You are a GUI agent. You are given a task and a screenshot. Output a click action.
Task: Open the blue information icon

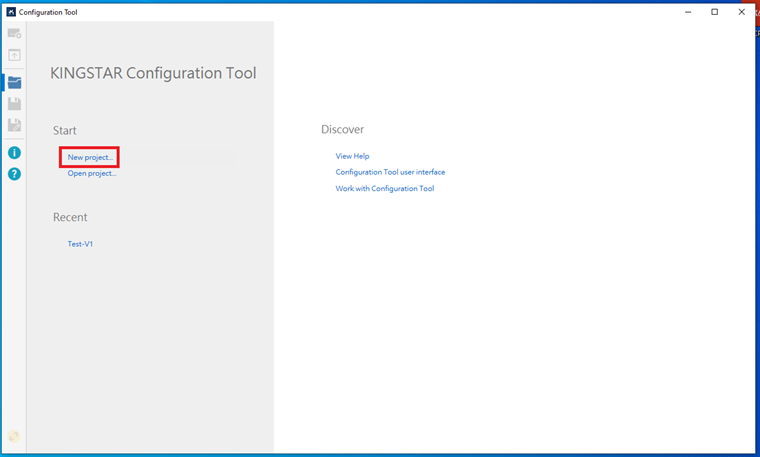[14, 153]
